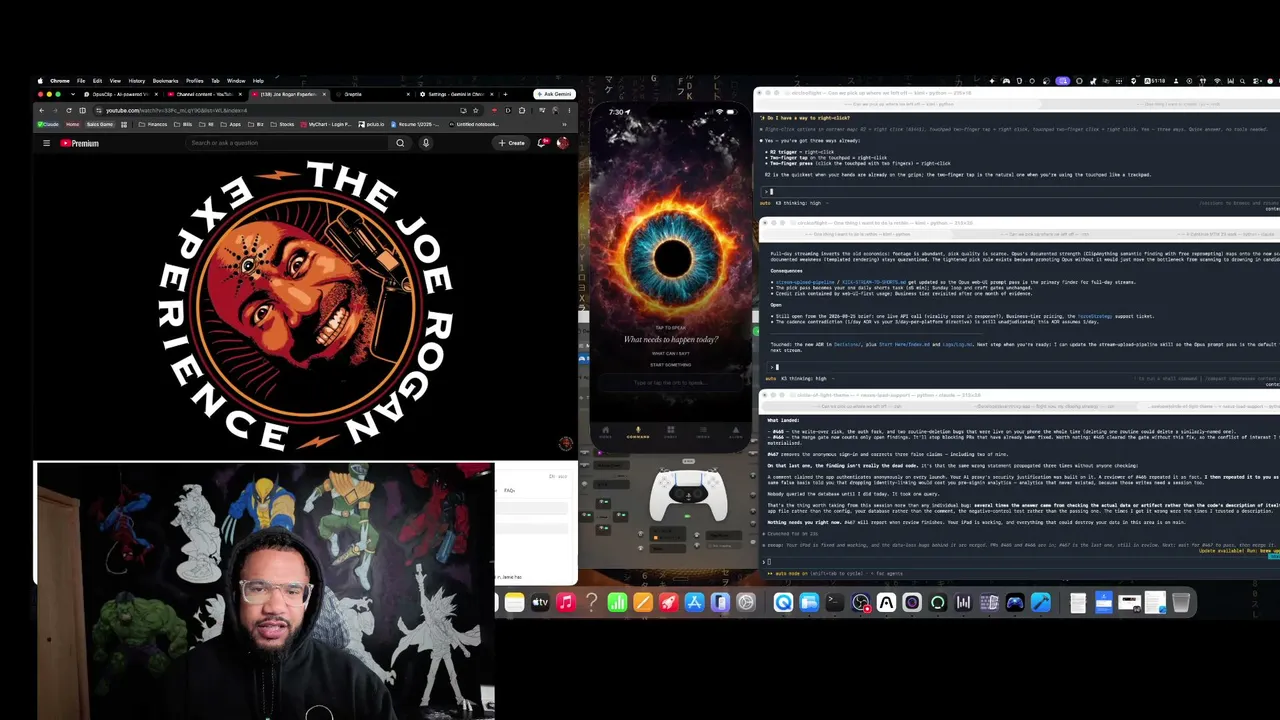Open Terminal from the Dock
This screenshot has height=720, width=1280.
click(x=835, y=602)
